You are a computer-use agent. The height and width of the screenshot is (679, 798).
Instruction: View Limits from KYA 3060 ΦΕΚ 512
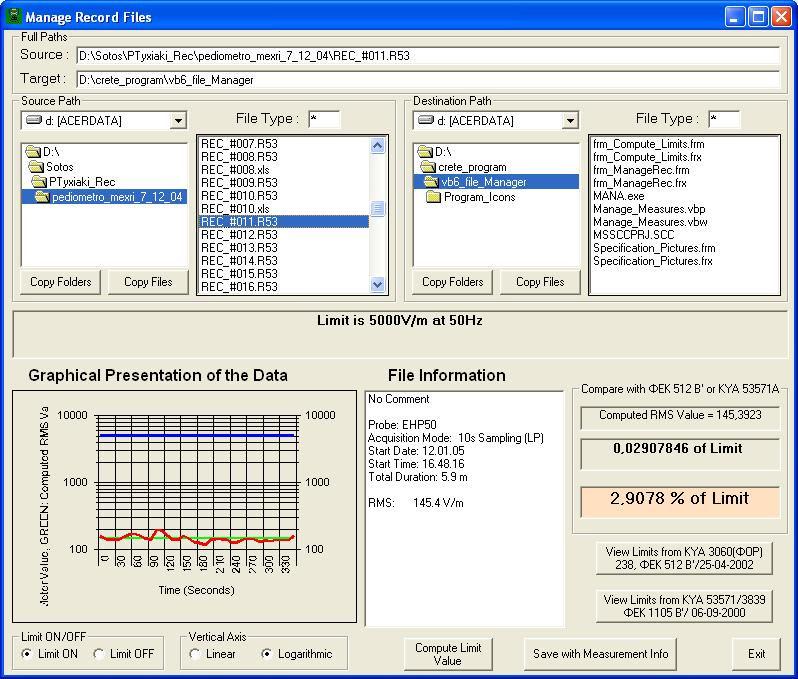pos(684,558)
